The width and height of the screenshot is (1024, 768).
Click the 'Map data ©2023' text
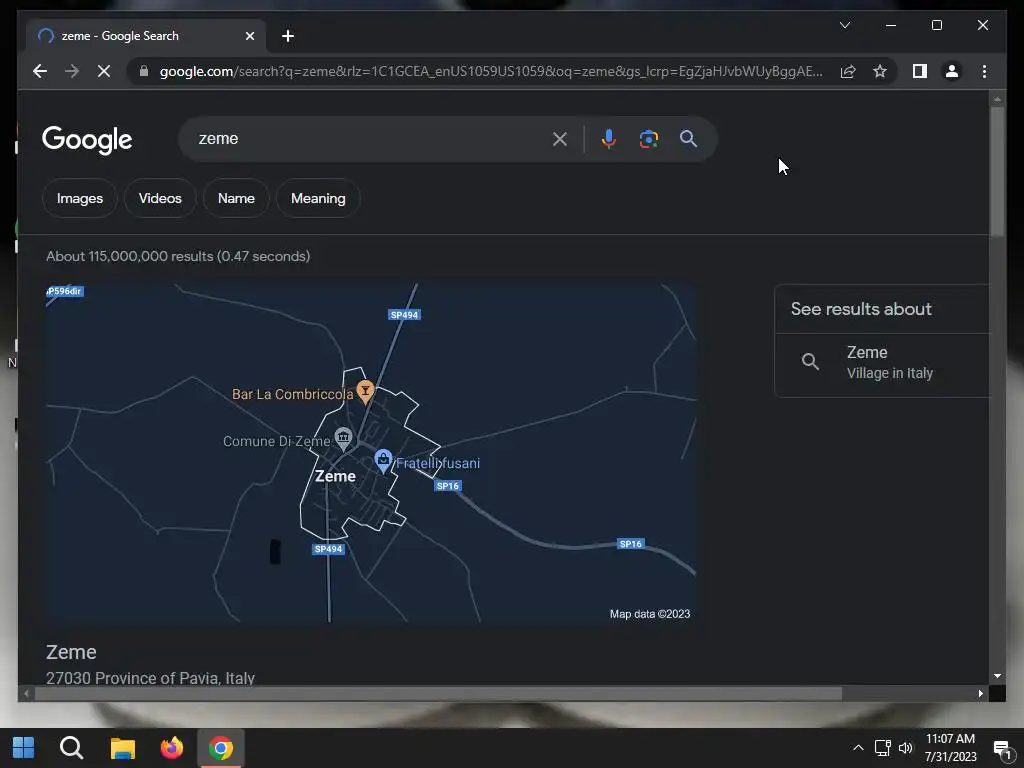(650, 614)
